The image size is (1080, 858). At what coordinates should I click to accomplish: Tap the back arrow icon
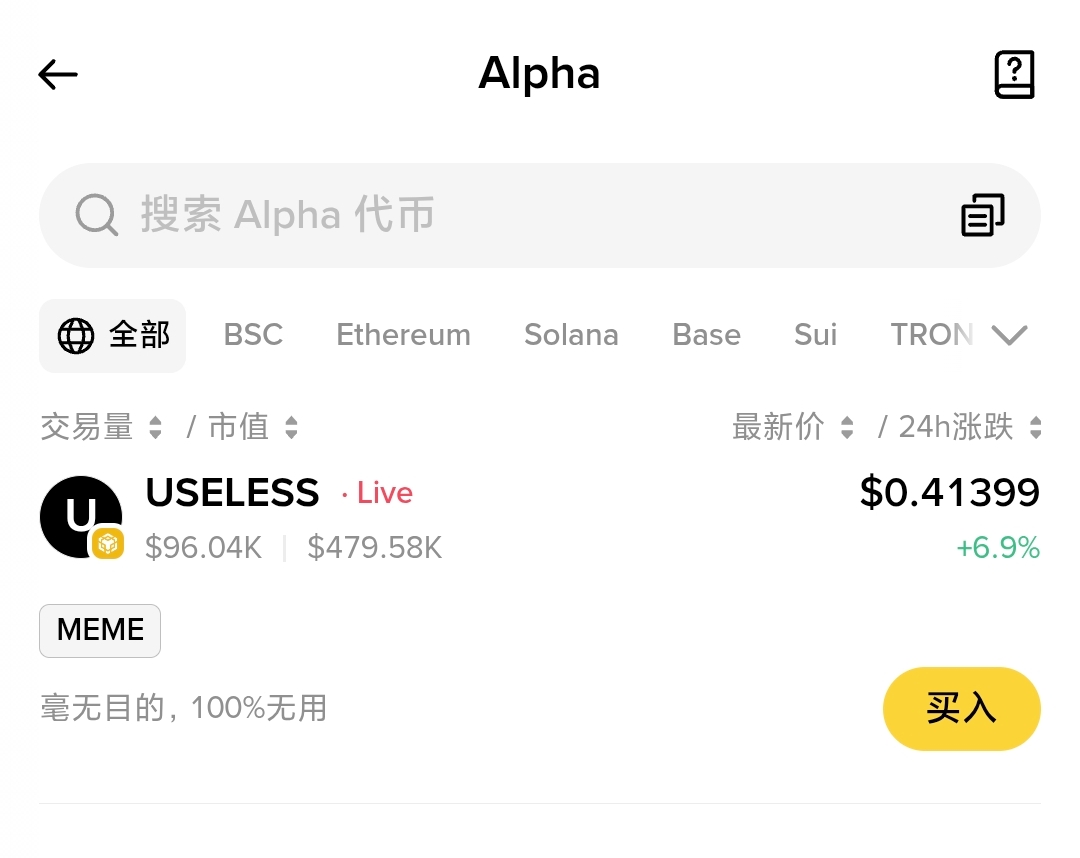point(58,74)
